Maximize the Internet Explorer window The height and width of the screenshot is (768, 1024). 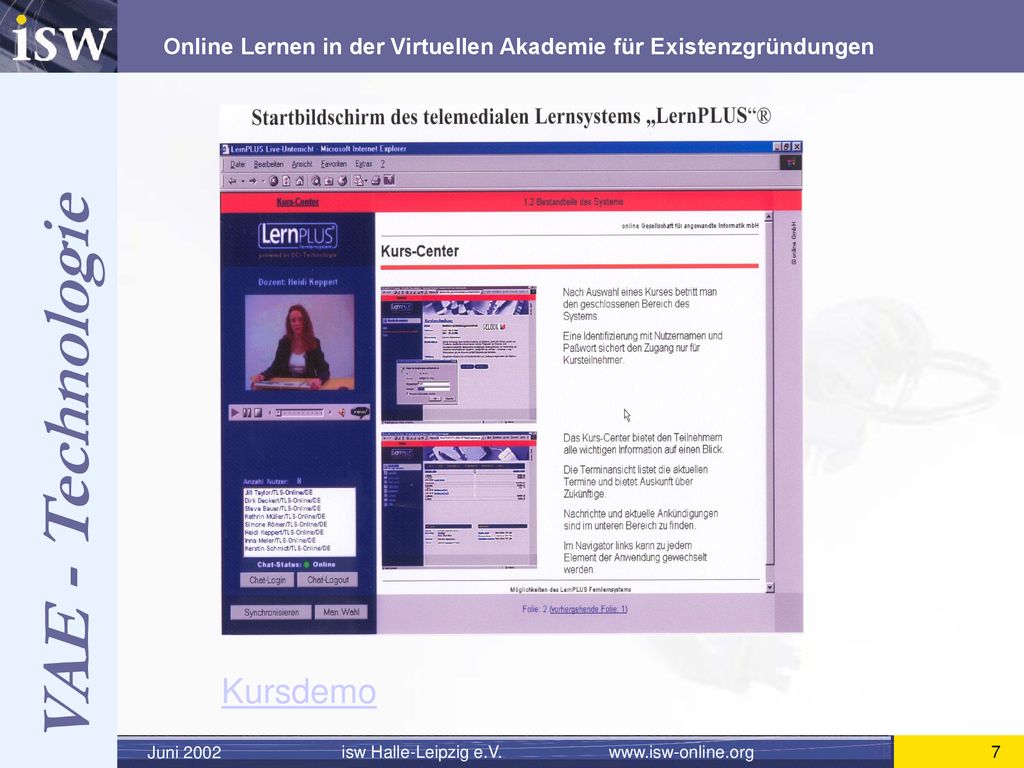pyautogui.click(x=786, y=148)
